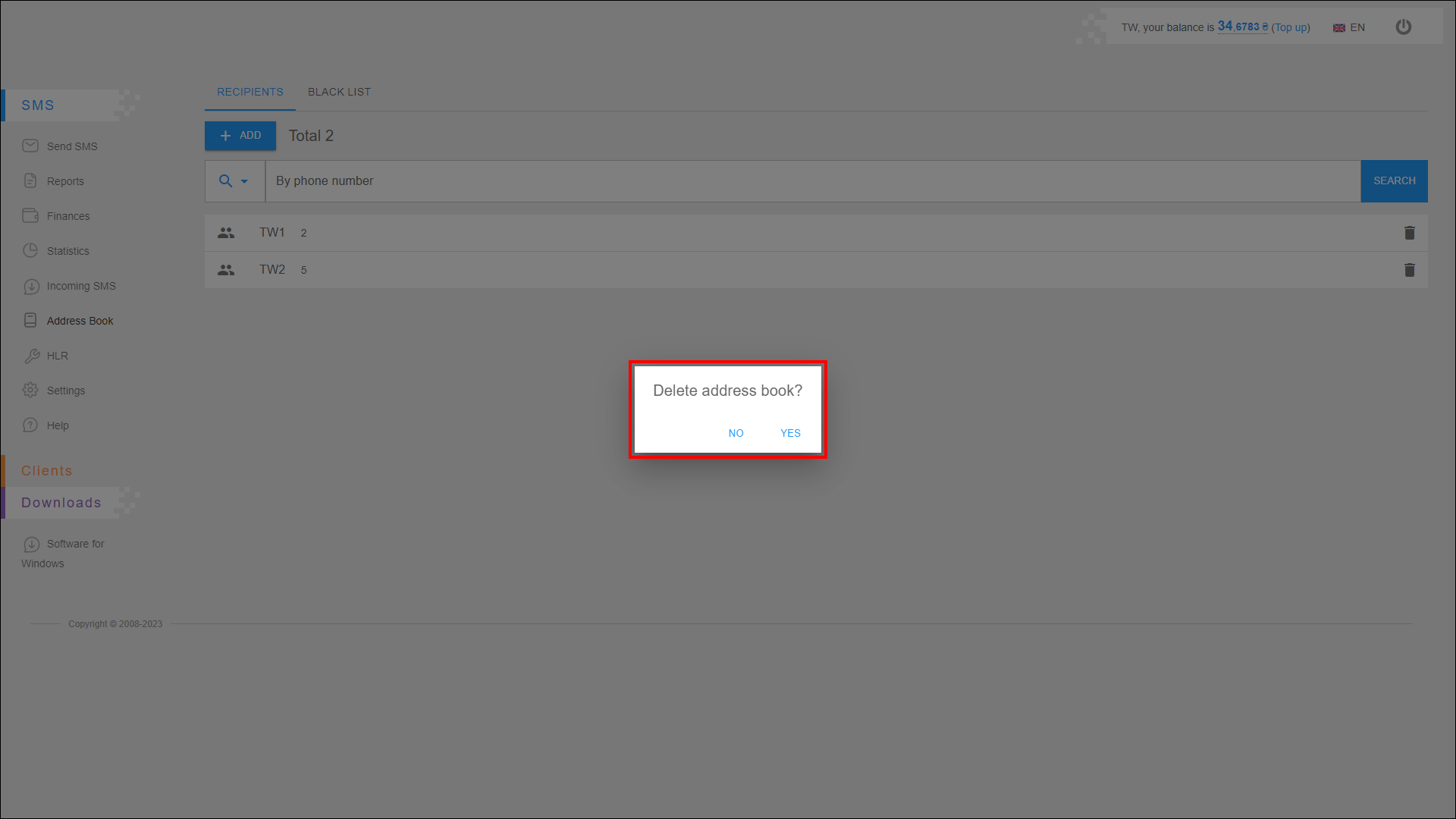Viewport: 1456px width, 819px height.
Task: Open Statistics in the sidebar
Action: [x=67, y=251]
